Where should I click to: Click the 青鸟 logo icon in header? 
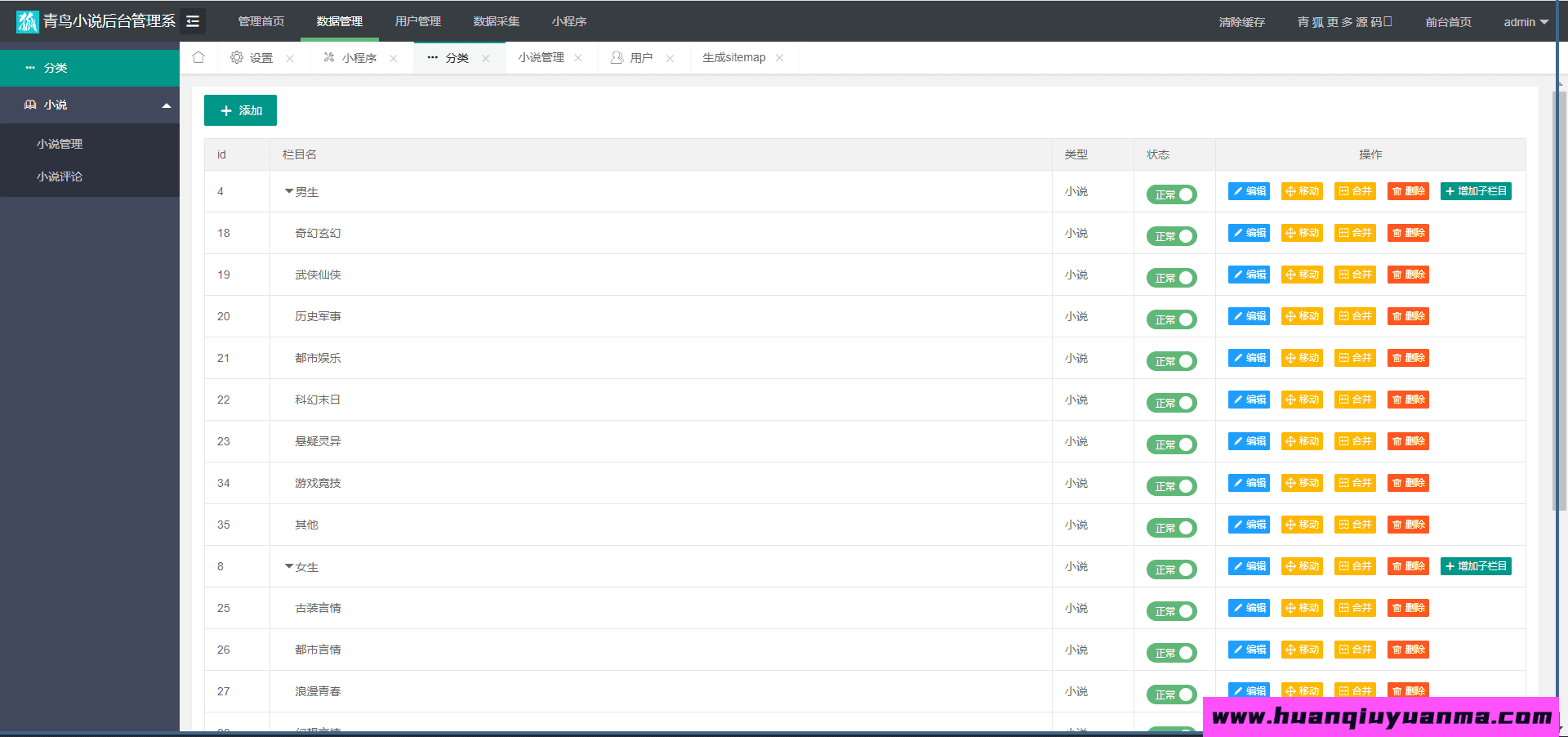click(x=28, y=21)
